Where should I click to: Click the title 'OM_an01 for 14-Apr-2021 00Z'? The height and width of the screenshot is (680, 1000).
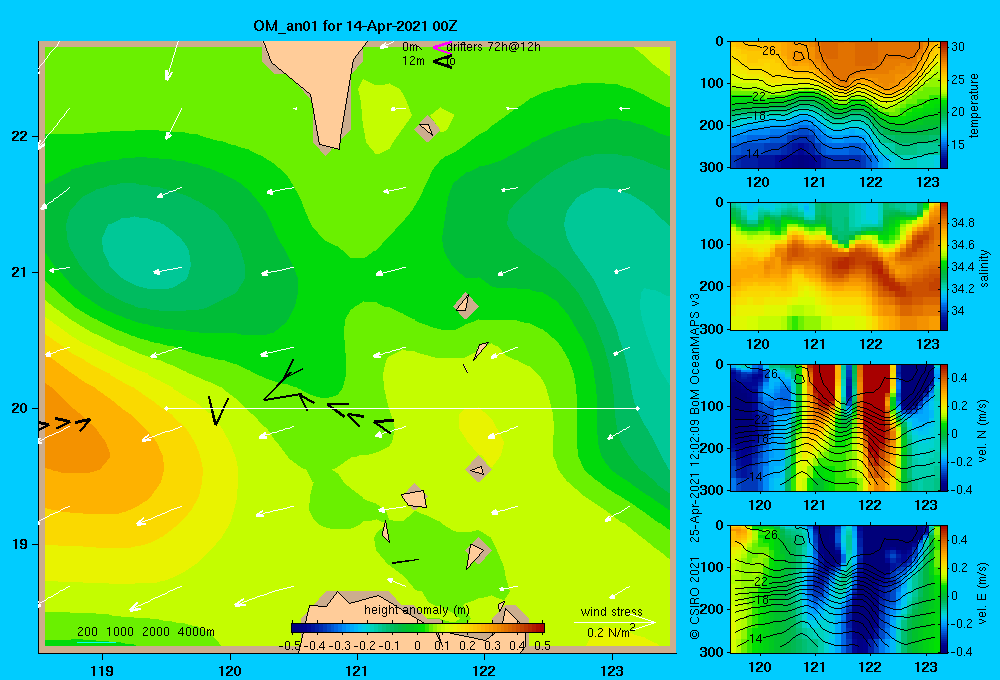(x=355, y=26)
